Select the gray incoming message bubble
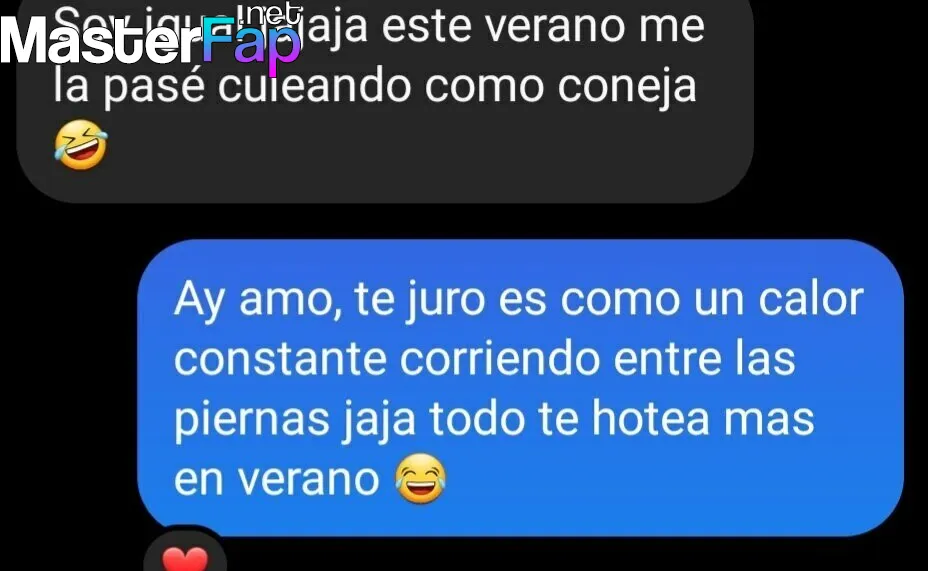Screen dimensions: 928x571 click(x=385, y=101)
